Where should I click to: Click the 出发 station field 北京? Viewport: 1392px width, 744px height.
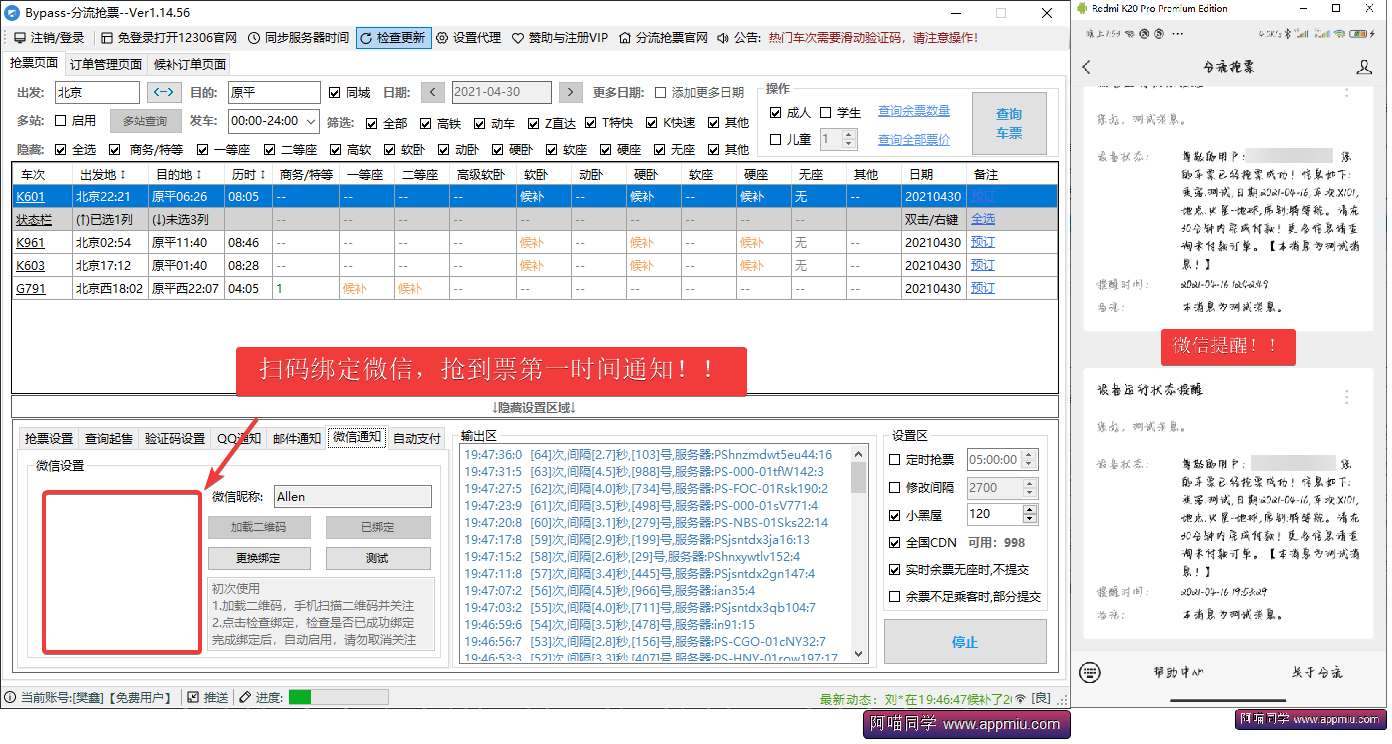[97, 92]
